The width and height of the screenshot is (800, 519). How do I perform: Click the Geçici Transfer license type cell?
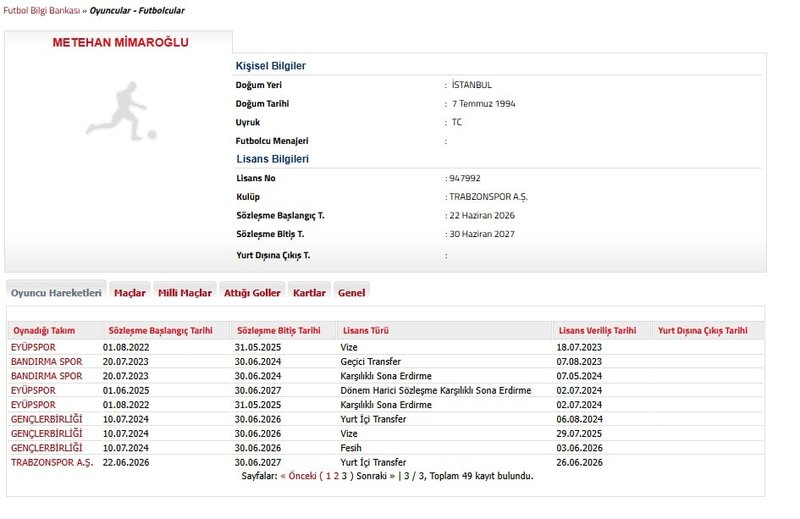[x=370, y=361]
